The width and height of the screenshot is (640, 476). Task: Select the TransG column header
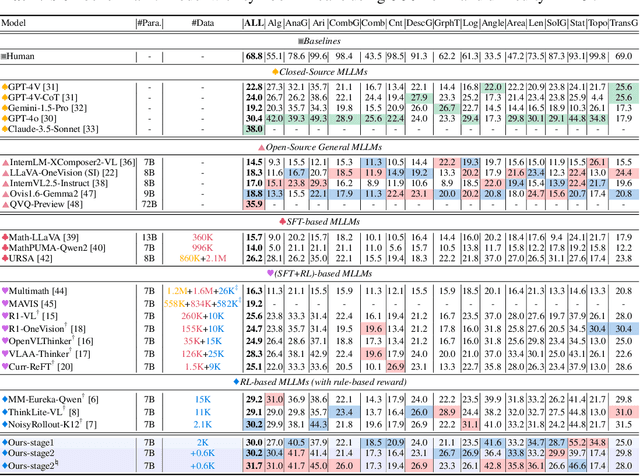click(x=622, y=22)
